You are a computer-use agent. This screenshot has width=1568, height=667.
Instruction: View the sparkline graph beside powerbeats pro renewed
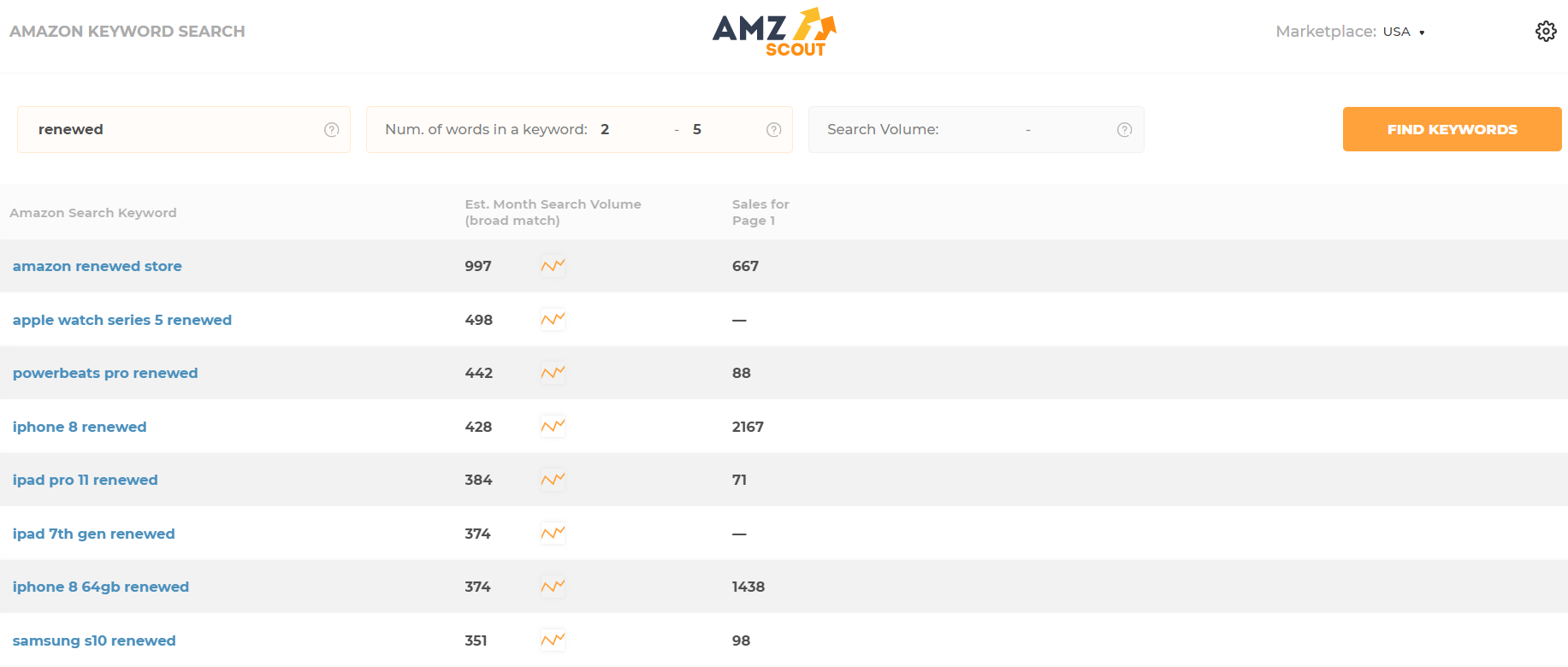(x=552, y=373)
